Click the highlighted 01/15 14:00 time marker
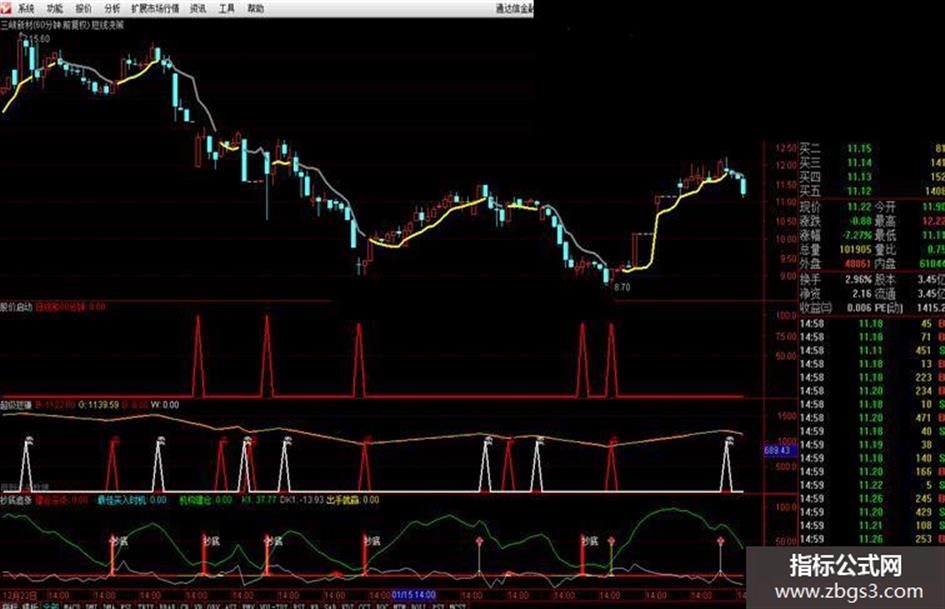Image resolution: width=945 pixels, height=609 pixels. [413, 595]
